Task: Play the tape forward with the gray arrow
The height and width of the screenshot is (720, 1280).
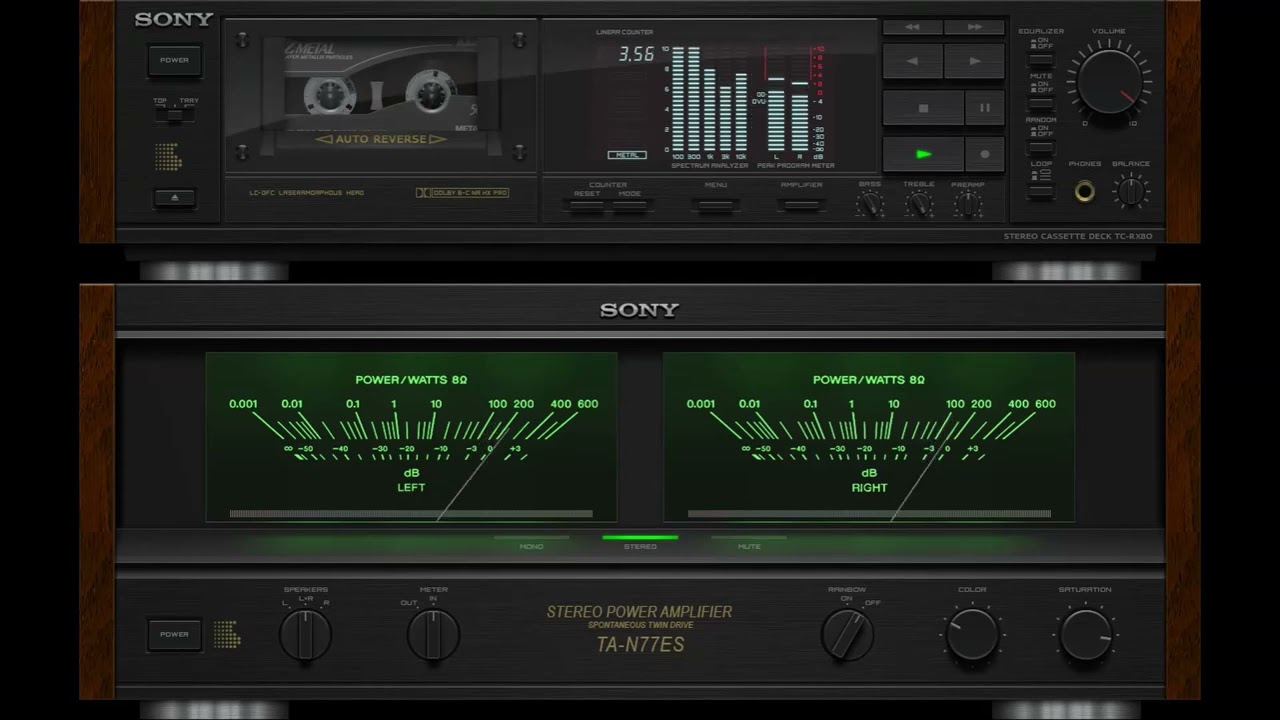Action: pos(975,61)
